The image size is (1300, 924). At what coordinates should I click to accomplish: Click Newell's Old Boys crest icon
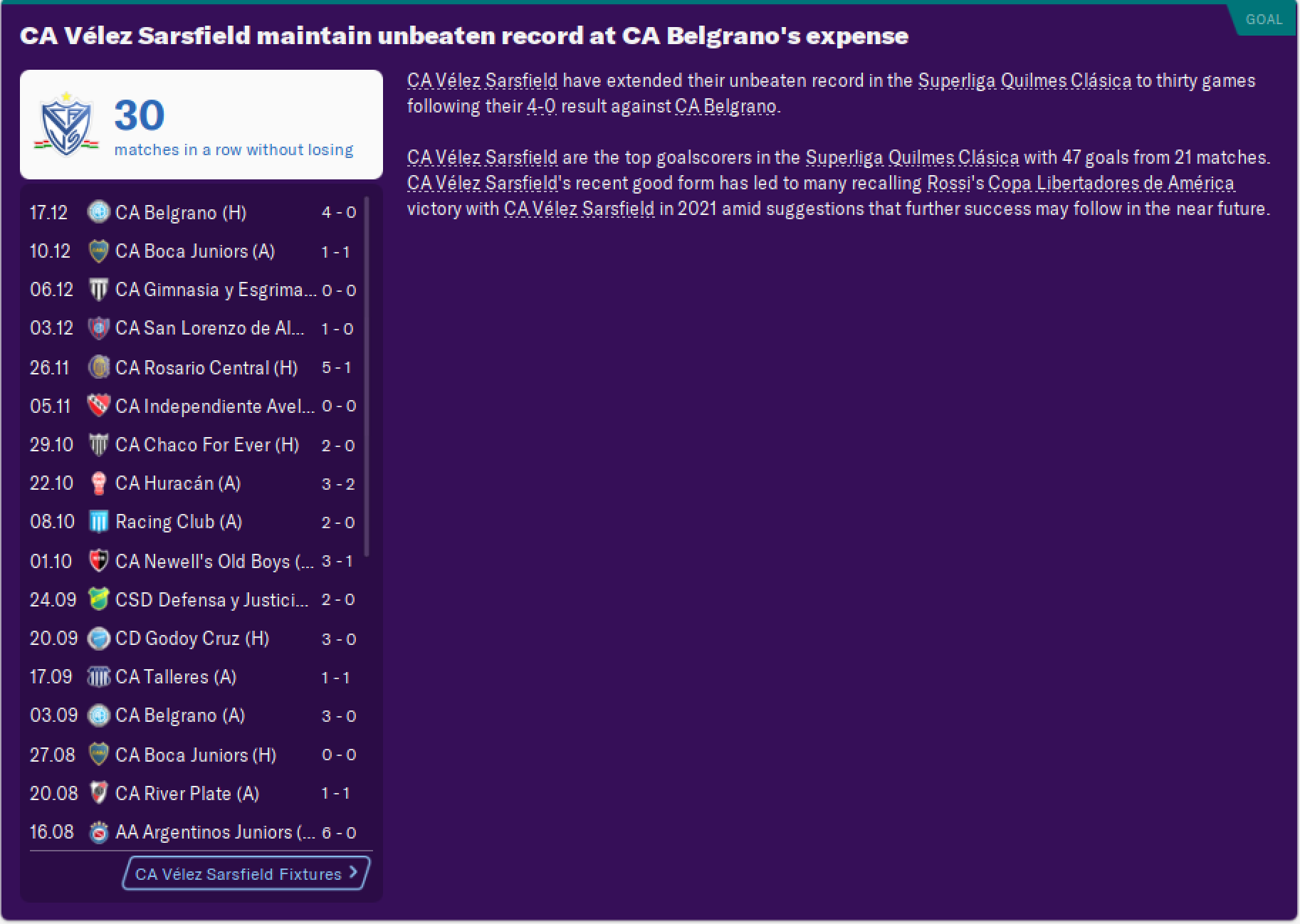(98, 561)
